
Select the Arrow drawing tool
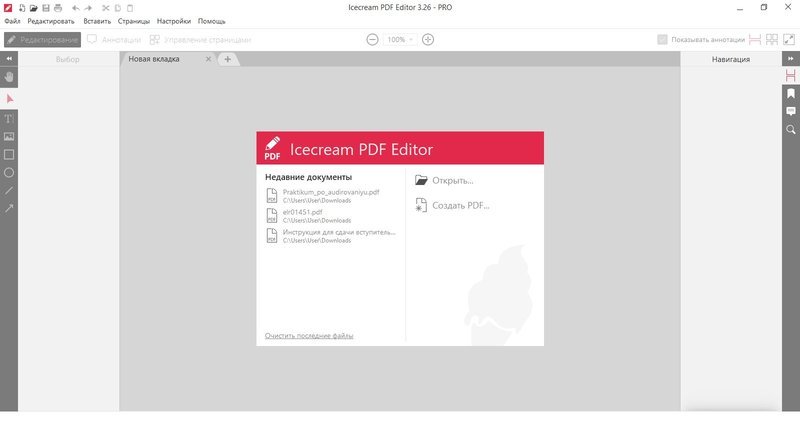tap(9, 208)
